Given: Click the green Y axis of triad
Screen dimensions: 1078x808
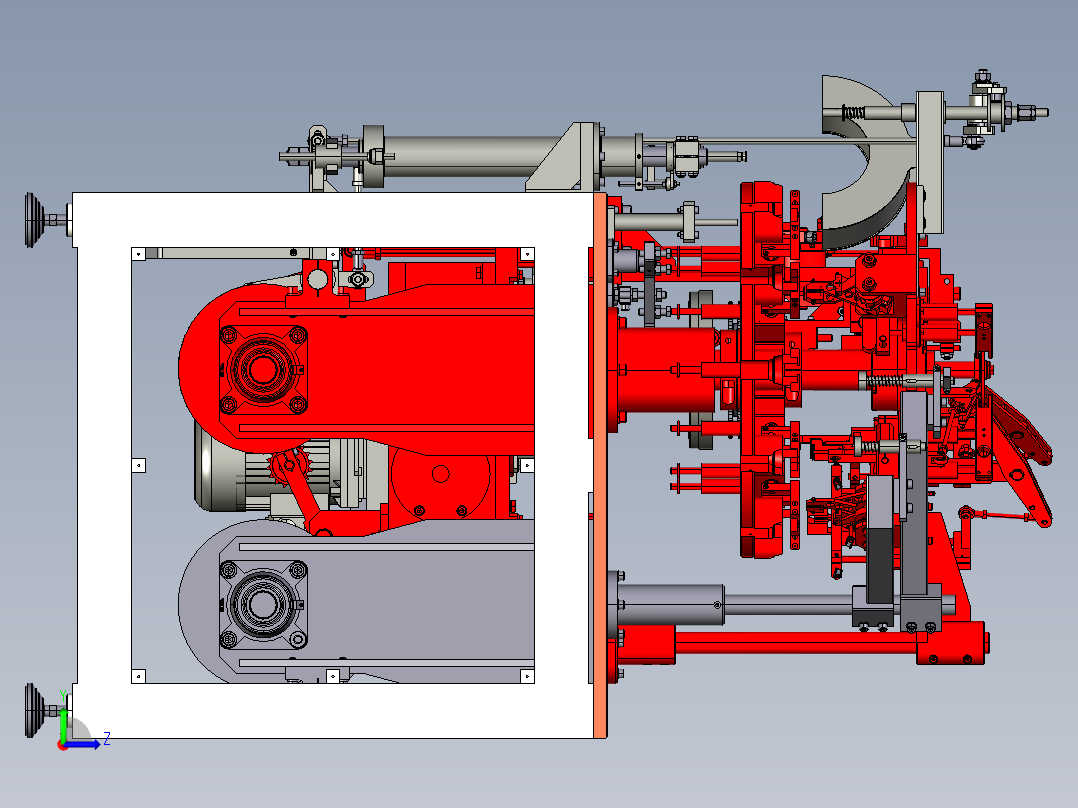Looking at the screenshot, I should pyautogui.click(x=63, y=726).
